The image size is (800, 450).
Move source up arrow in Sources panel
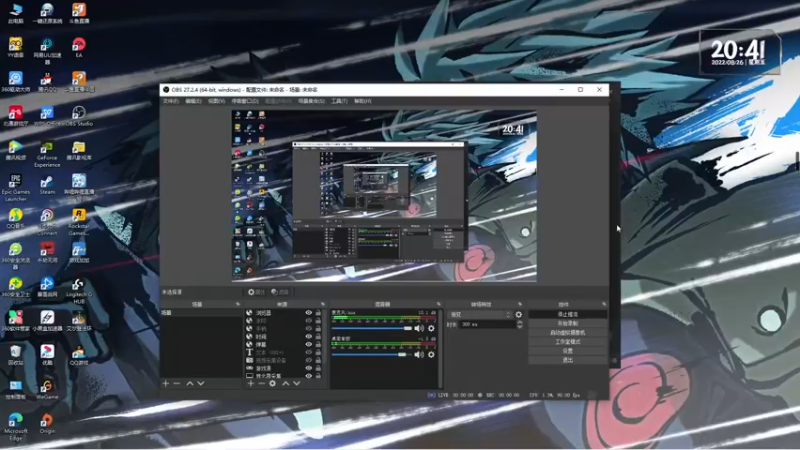point(286,383)
